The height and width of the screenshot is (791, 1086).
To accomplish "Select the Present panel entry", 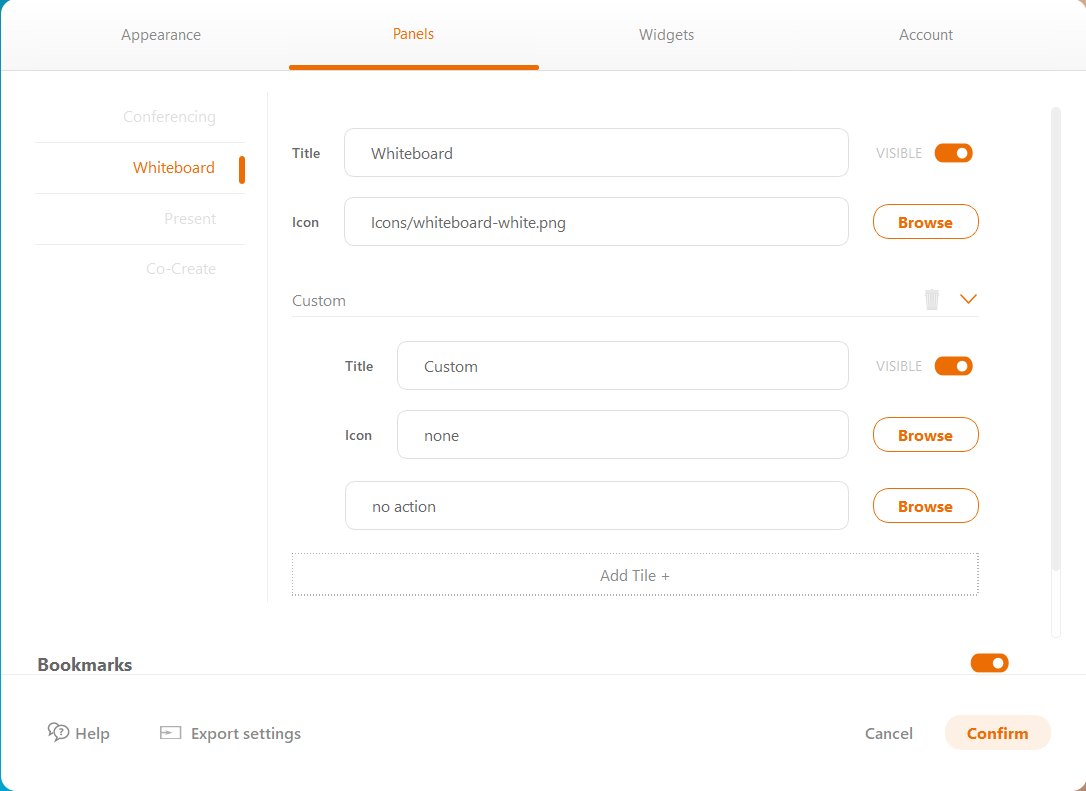I will 190,219.
